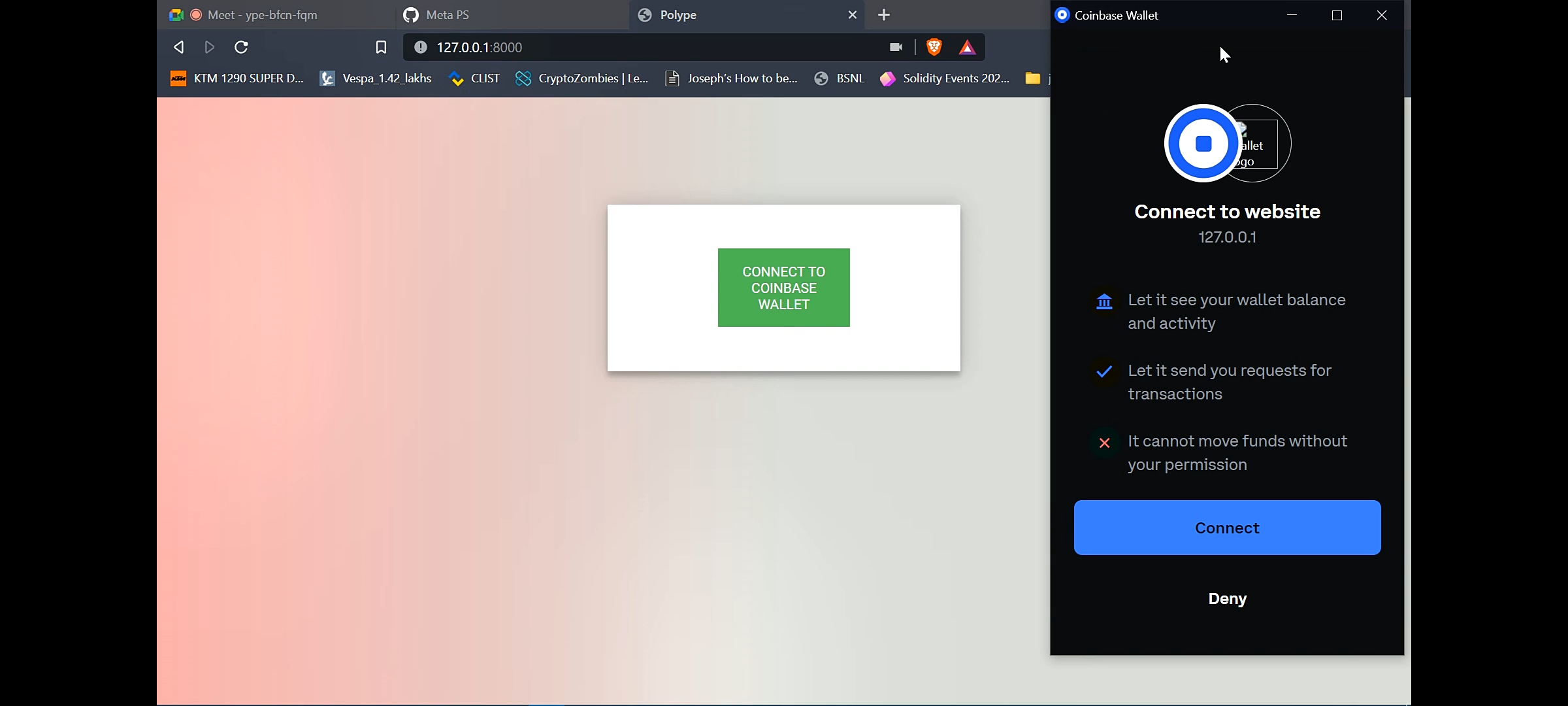This screenshot has width=1568, height=706.
Task: Open the CryptoZombies bookmark
Action: pyautogui.click(x=582, y=78)
